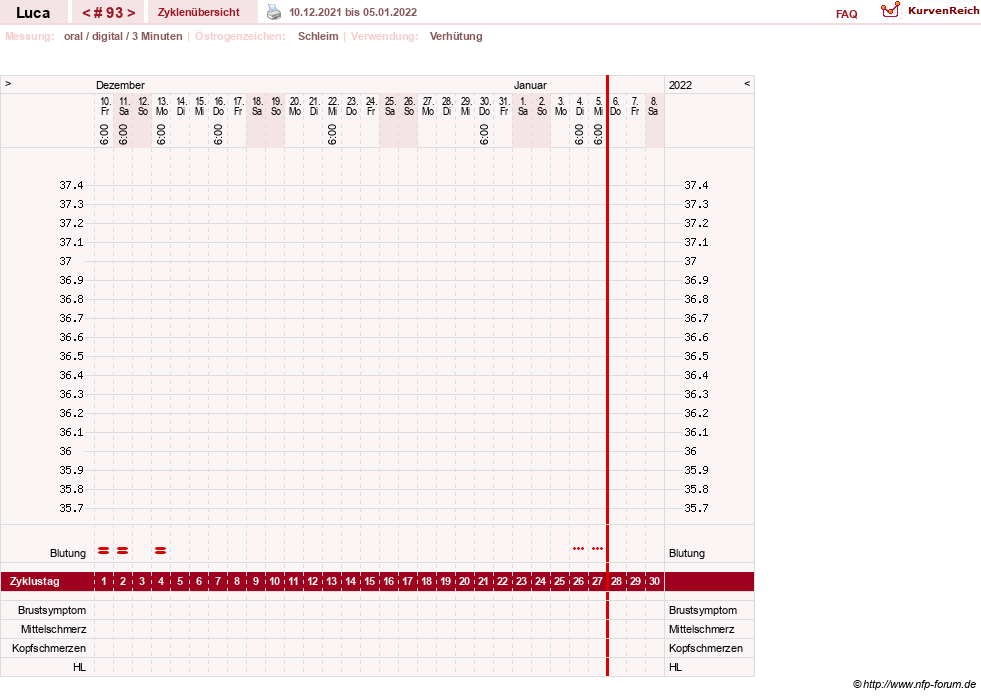Go to previous cycle arrow before #93
Image resolution: width=981 pixels, height=696 pixels.
86,13
